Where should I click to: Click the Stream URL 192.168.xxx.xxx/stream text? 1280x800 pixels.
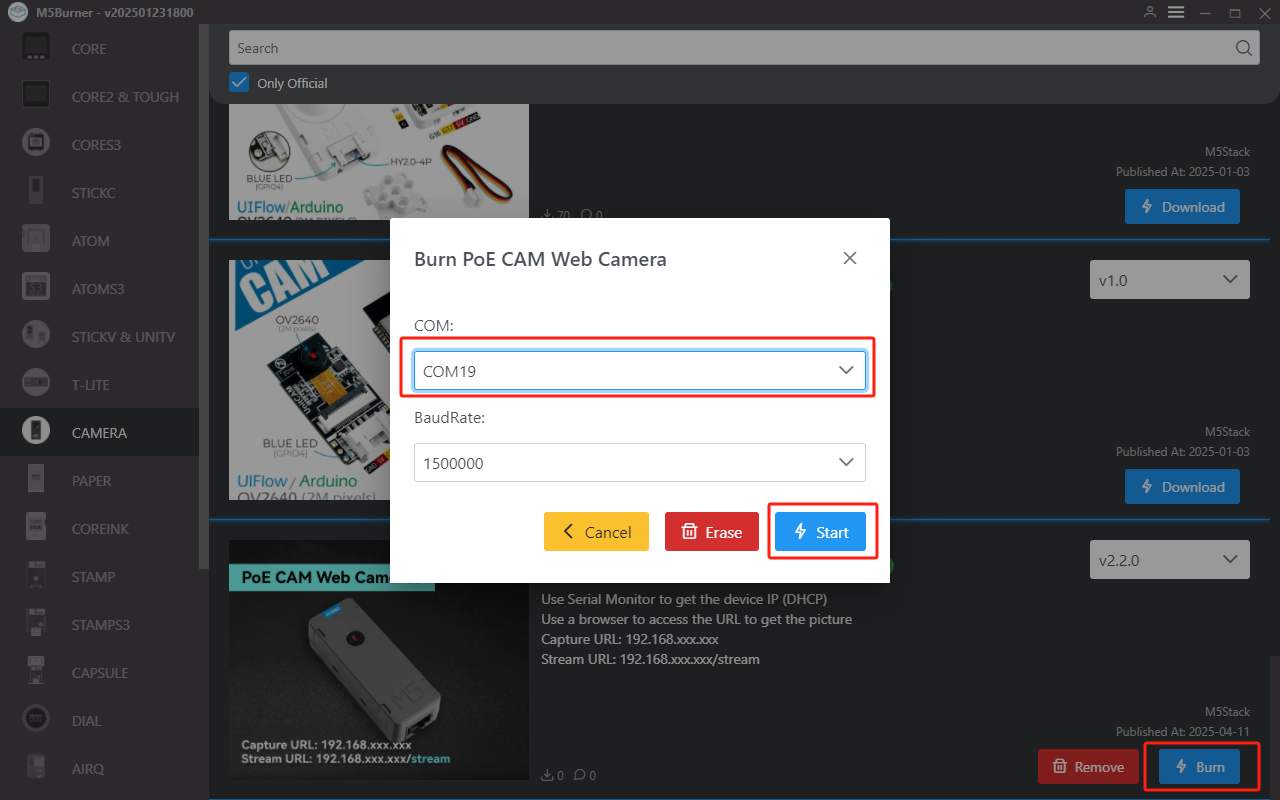(650, 659)
